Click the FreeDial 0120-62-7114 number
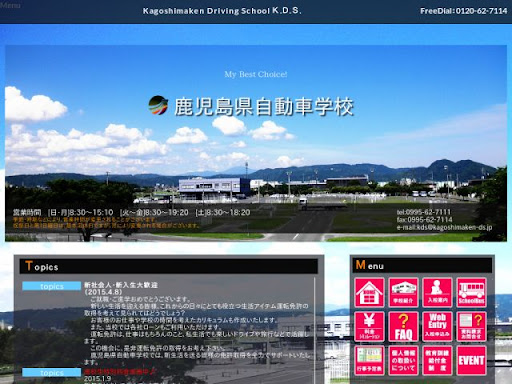The height and width of the screenshot is (384, 512). point(463,11)
